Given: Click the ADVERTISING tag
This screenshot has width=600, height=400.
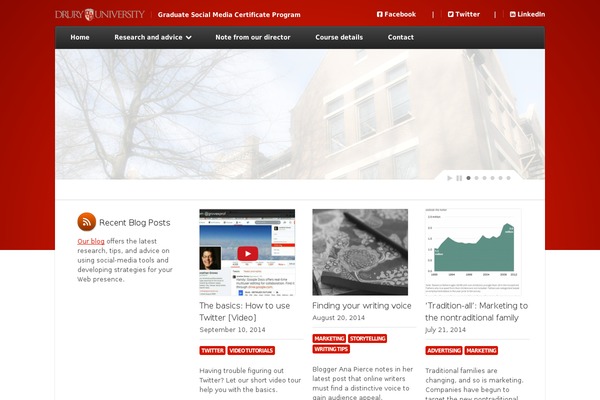Looking at the screenshot, I should [444, 351].
